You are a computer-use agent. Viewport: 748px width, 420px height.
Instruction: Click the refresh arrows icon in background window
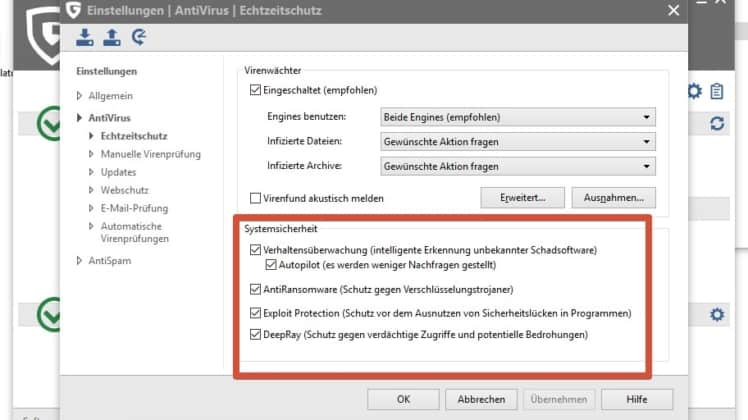717,124
